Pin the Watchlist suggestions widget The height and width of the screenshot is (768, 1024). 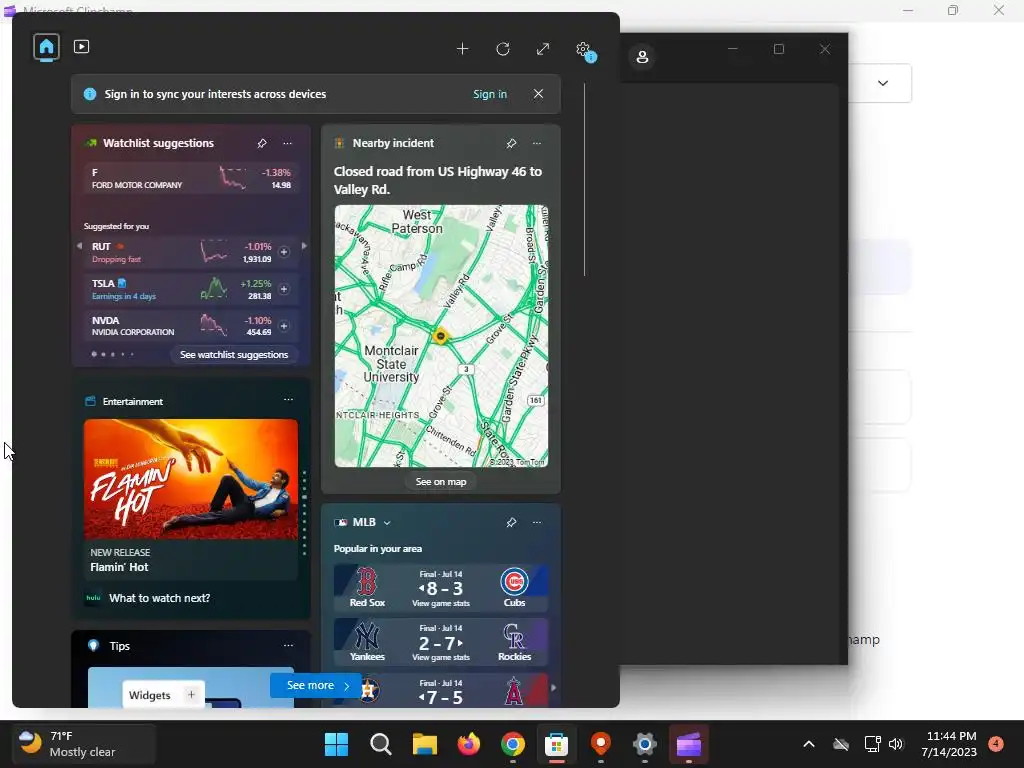point(262,143)
